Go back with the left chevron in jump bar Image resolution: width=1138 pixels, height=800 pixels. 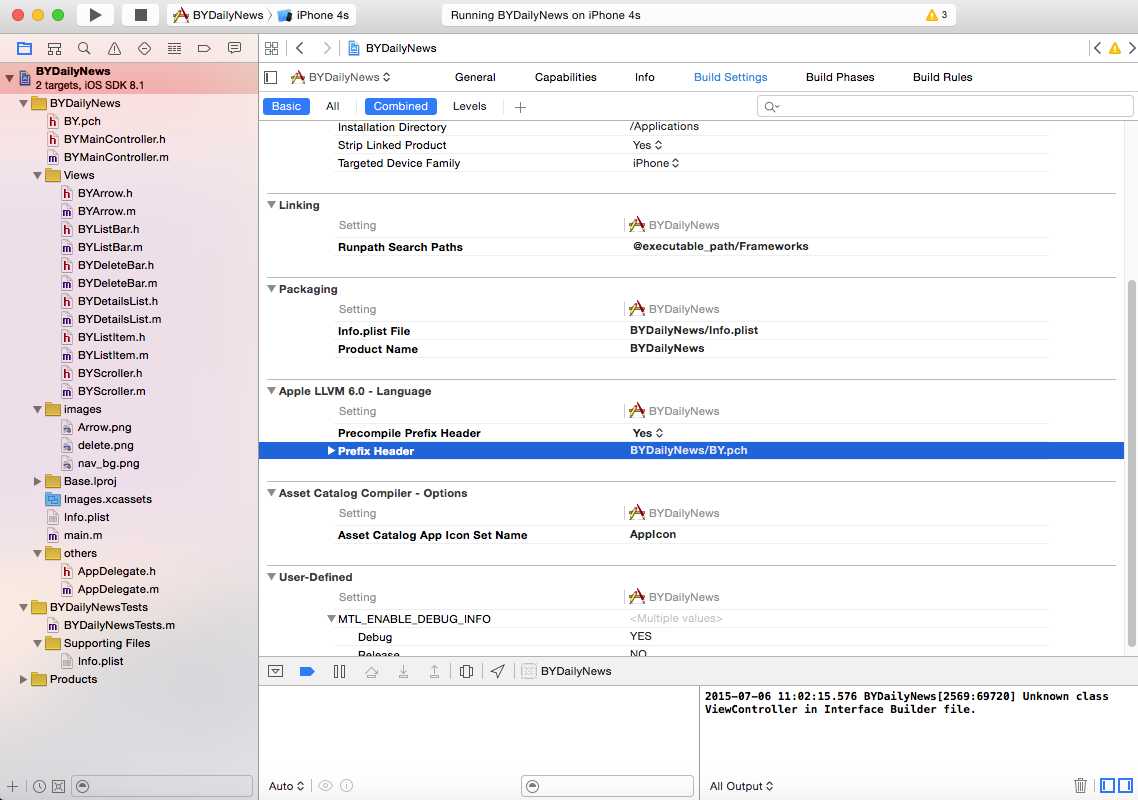coord(300,48)
